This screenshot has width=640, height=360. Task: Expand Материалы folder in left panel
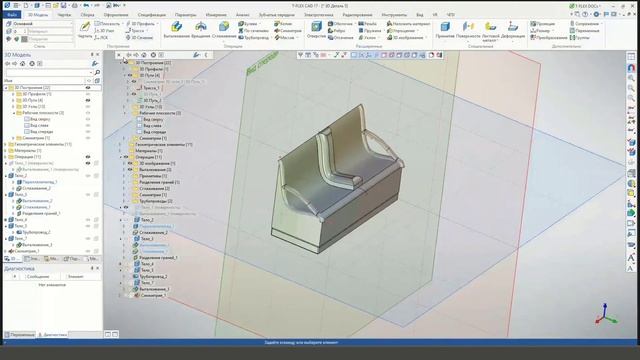pos(6,151)
